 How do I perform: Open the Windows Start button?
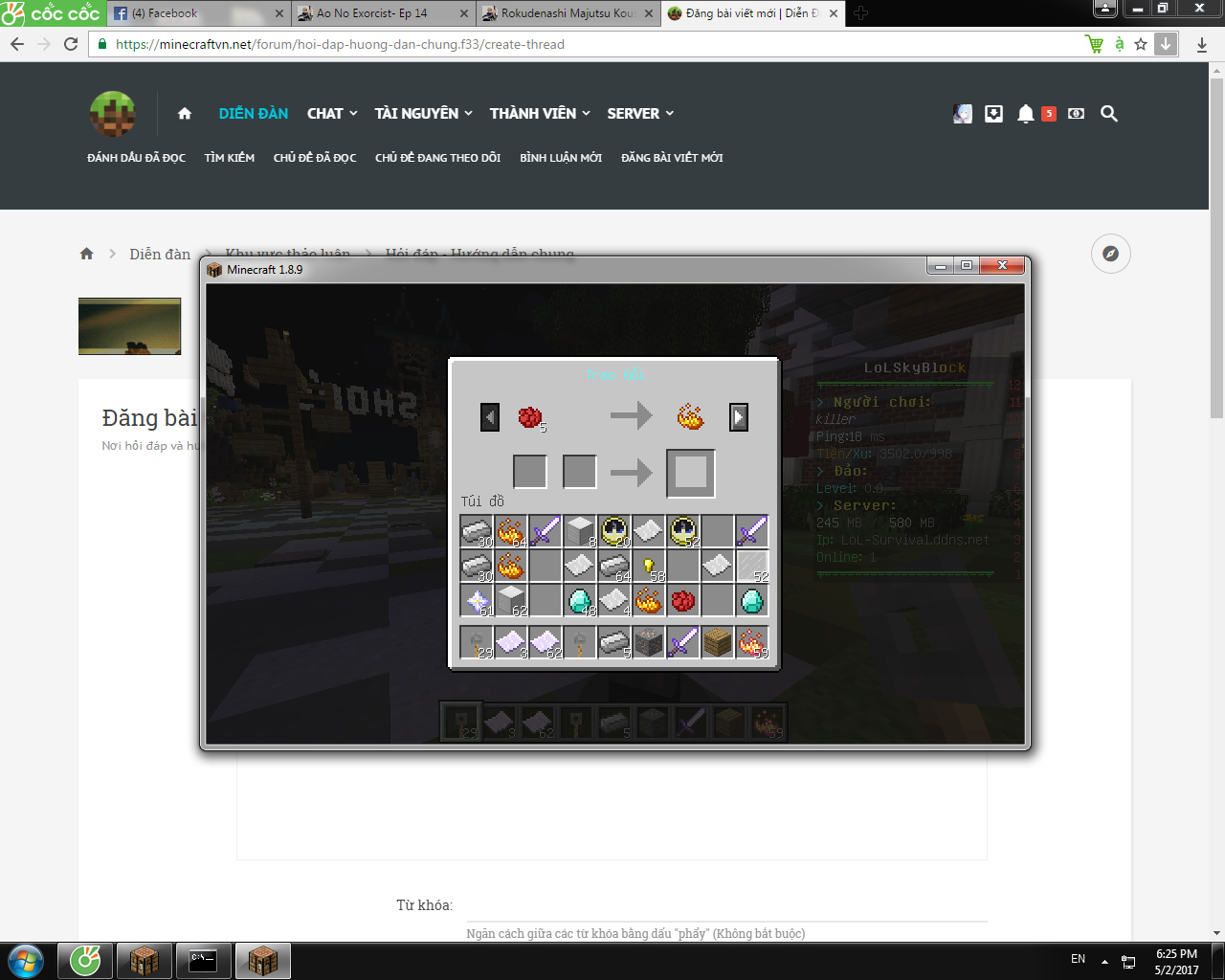(26, 960)
